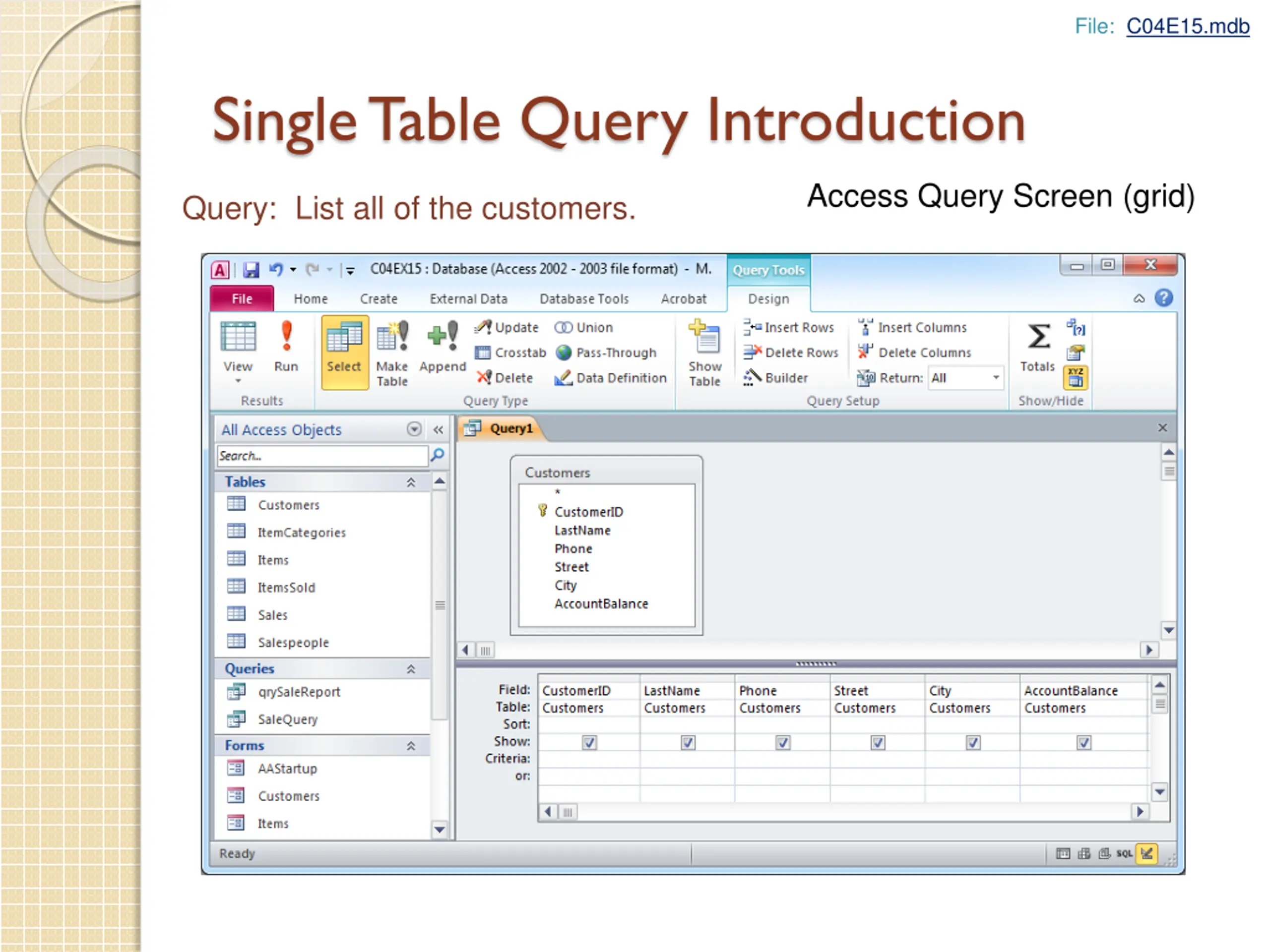The height and width of the screenshot is (952, 1270).
Task: Click the Delete Rows button
Action: pos(791,353)
